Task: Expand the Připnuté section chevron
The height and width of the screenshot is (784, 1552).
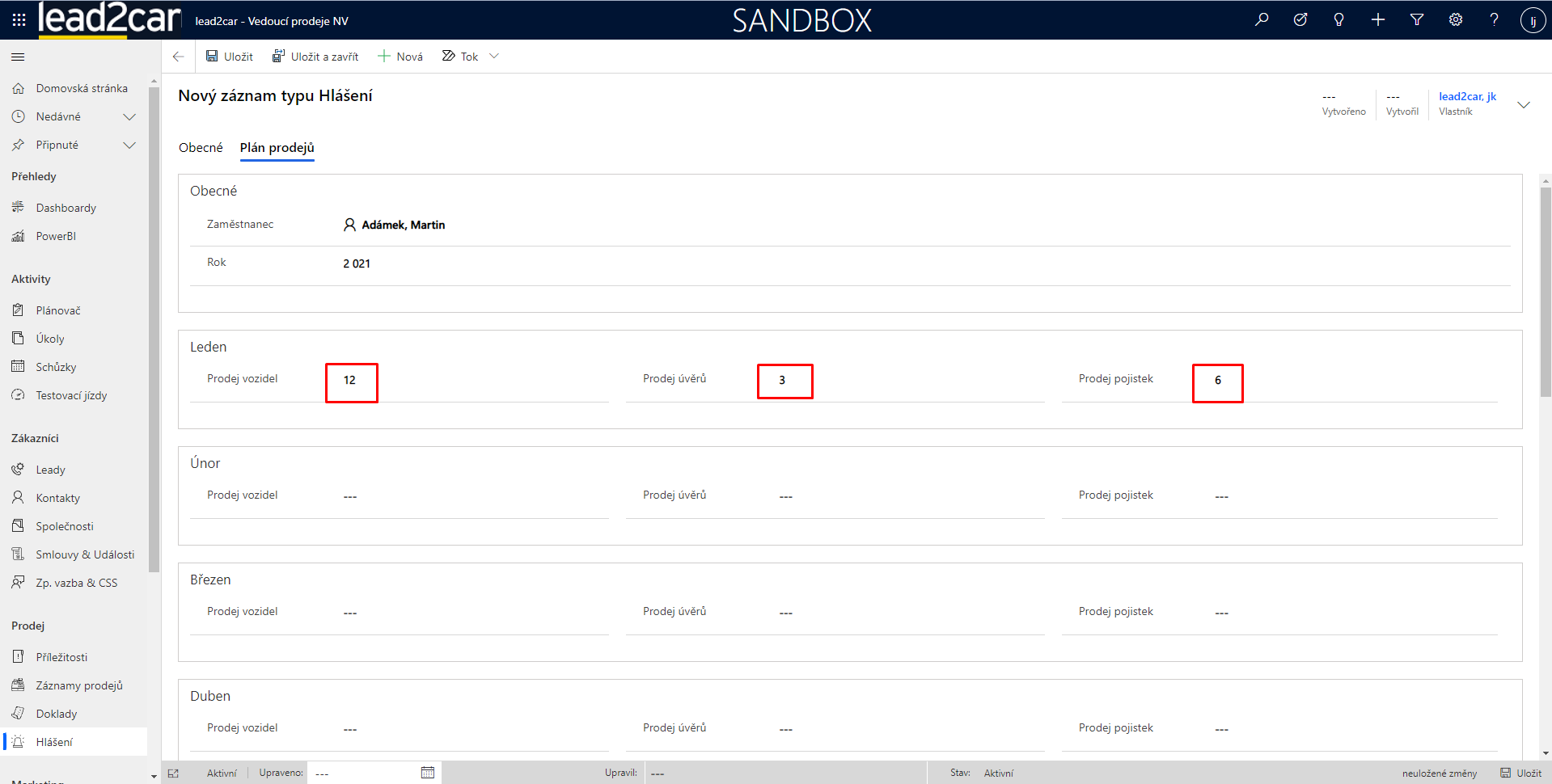Action: coord(129,145)
